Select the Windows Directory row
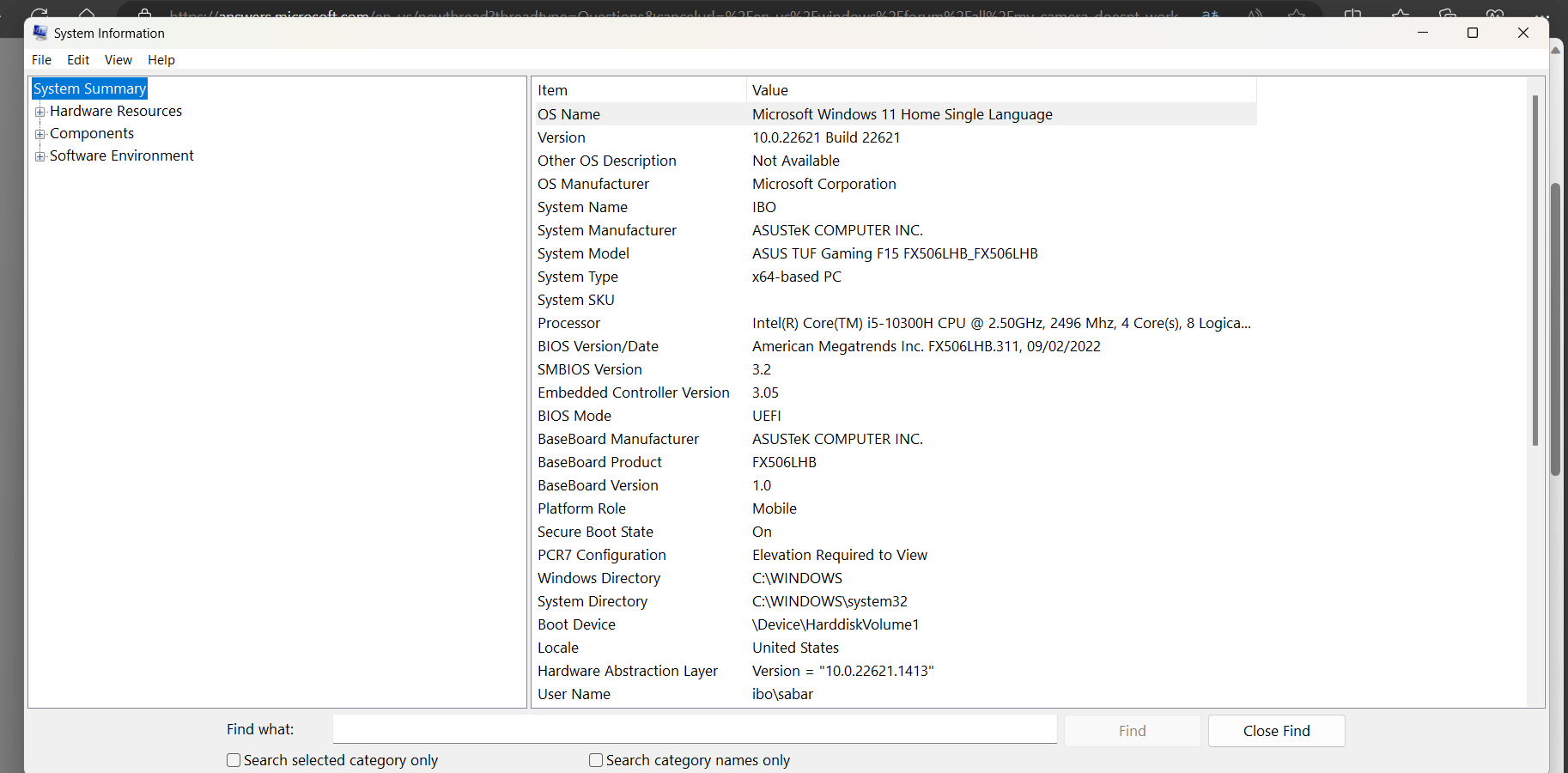1568x773 pixels. pos(896,578)
